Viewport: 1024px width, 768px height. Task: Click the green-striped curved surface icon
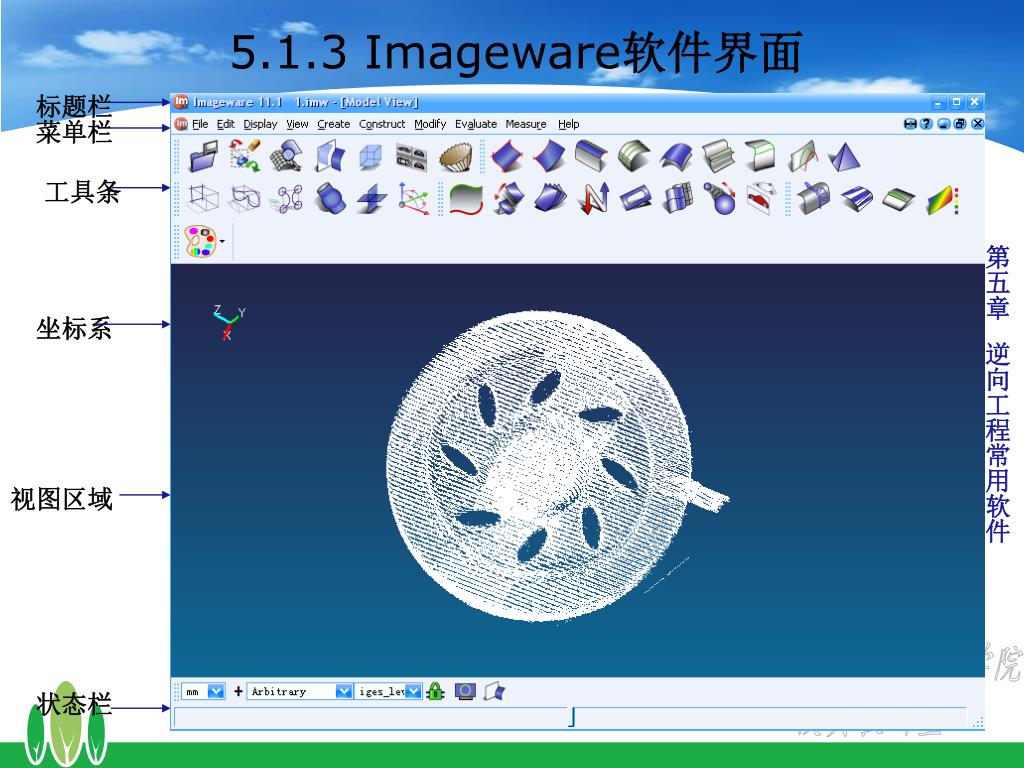point(633,157)
